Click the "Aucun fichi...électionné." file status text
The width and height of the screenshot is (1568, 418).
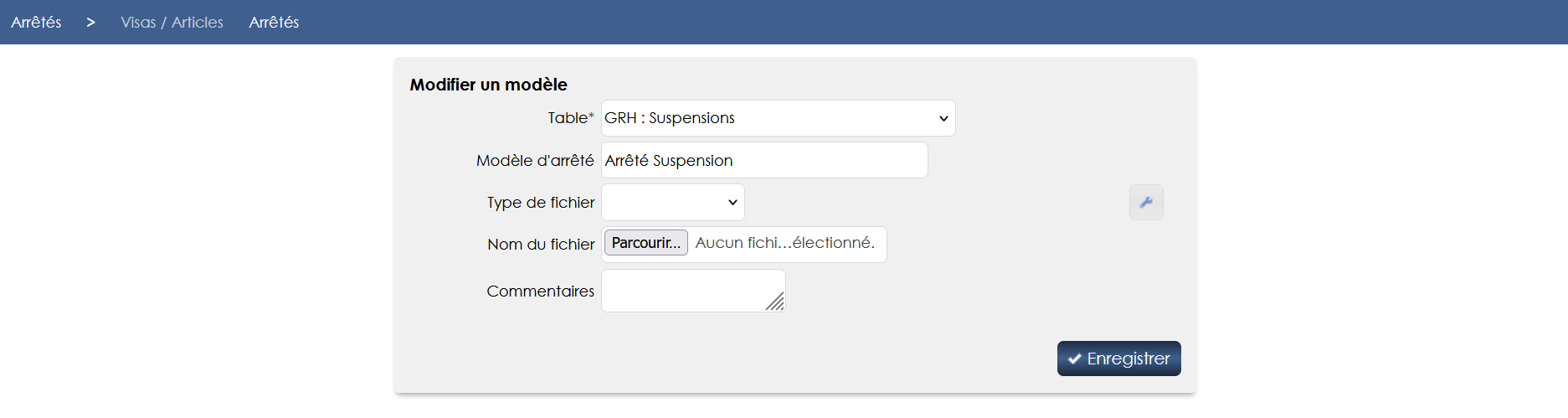coord(784,243)
